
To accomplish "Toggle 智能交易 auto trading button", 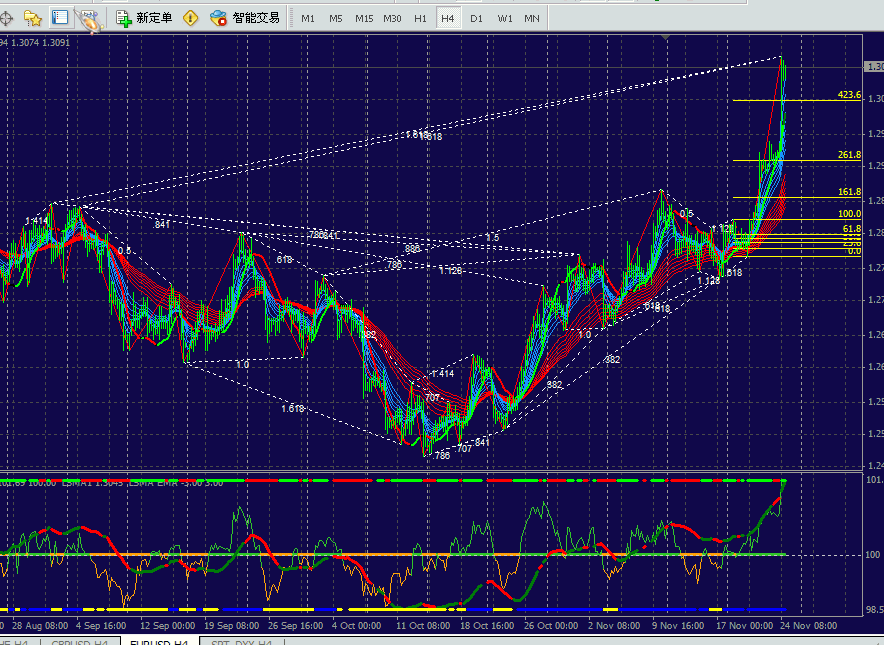I will (245, 18).
